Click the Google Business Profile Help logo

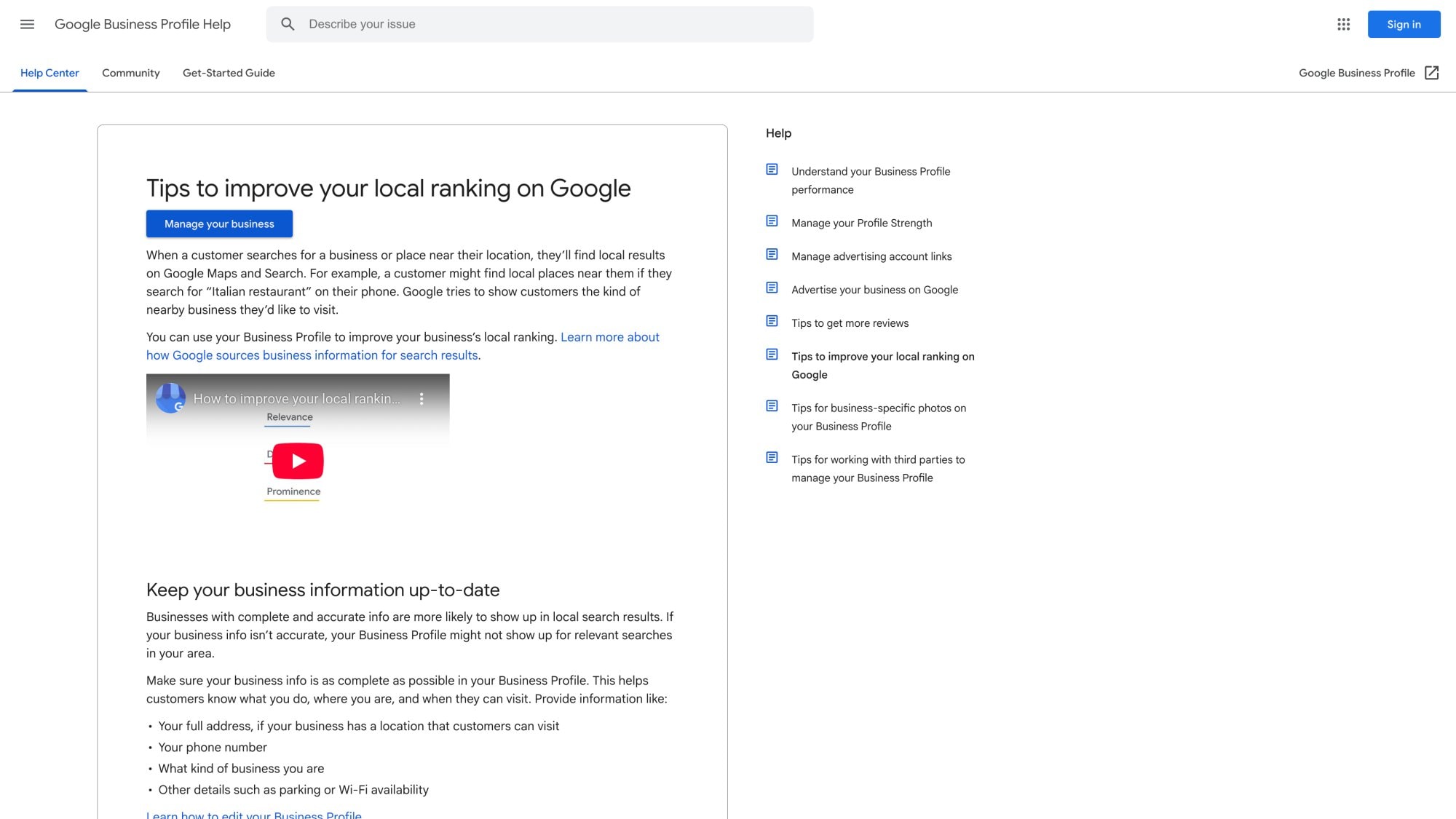point(142,24)
